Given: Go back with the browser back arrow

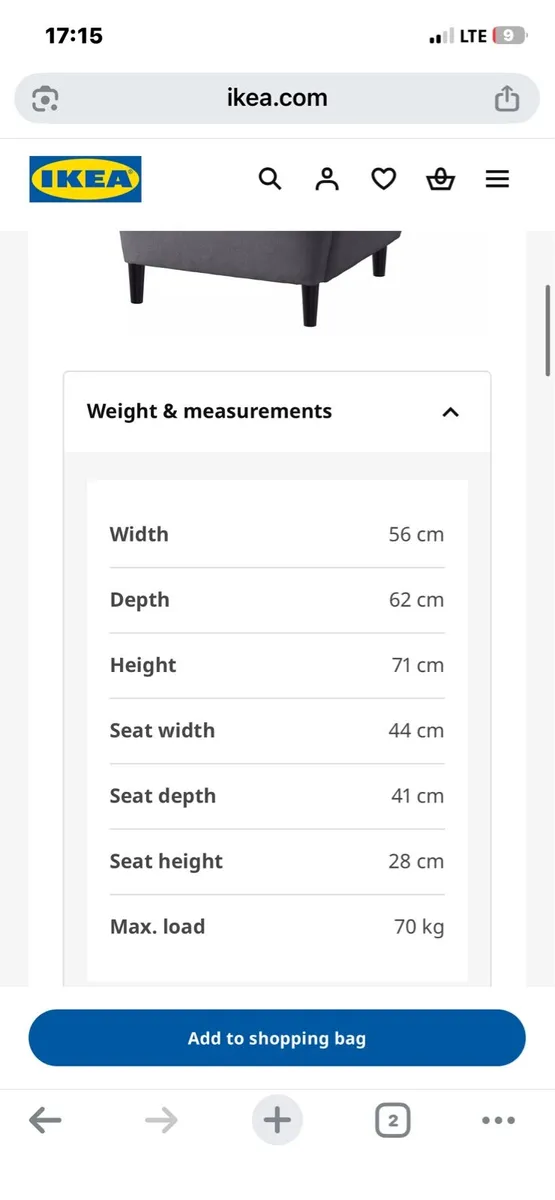Looking at the screenshot, I should [45, 1121].
